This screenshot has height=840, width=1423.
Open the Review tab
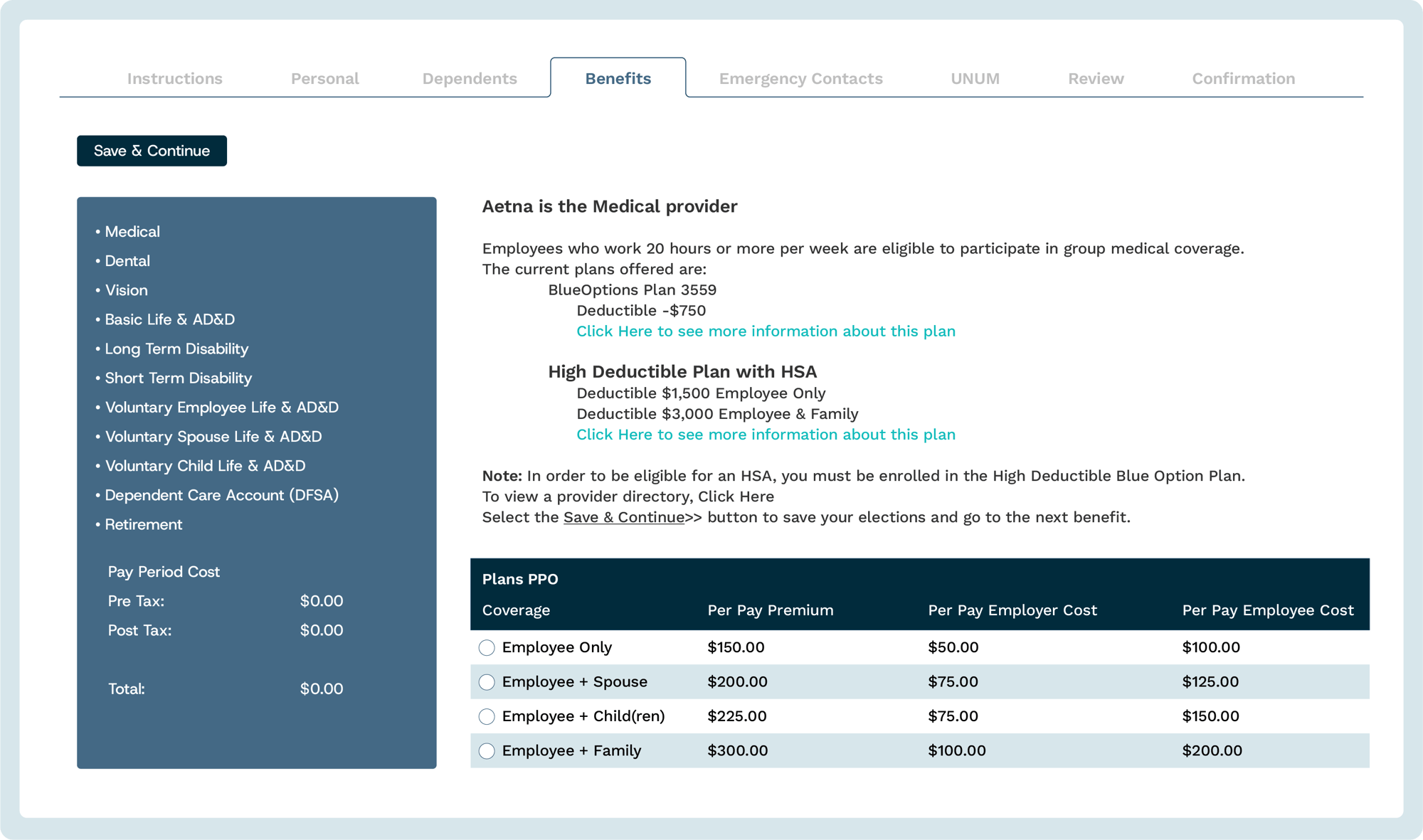[x=1096, y=78]
